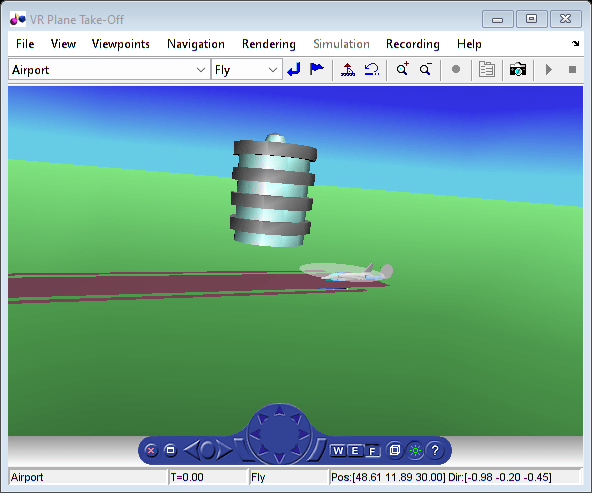This screenshot has height=493, width=592.
Task: Switch to Fly mode with F button
Action: (x=372, y=451)
